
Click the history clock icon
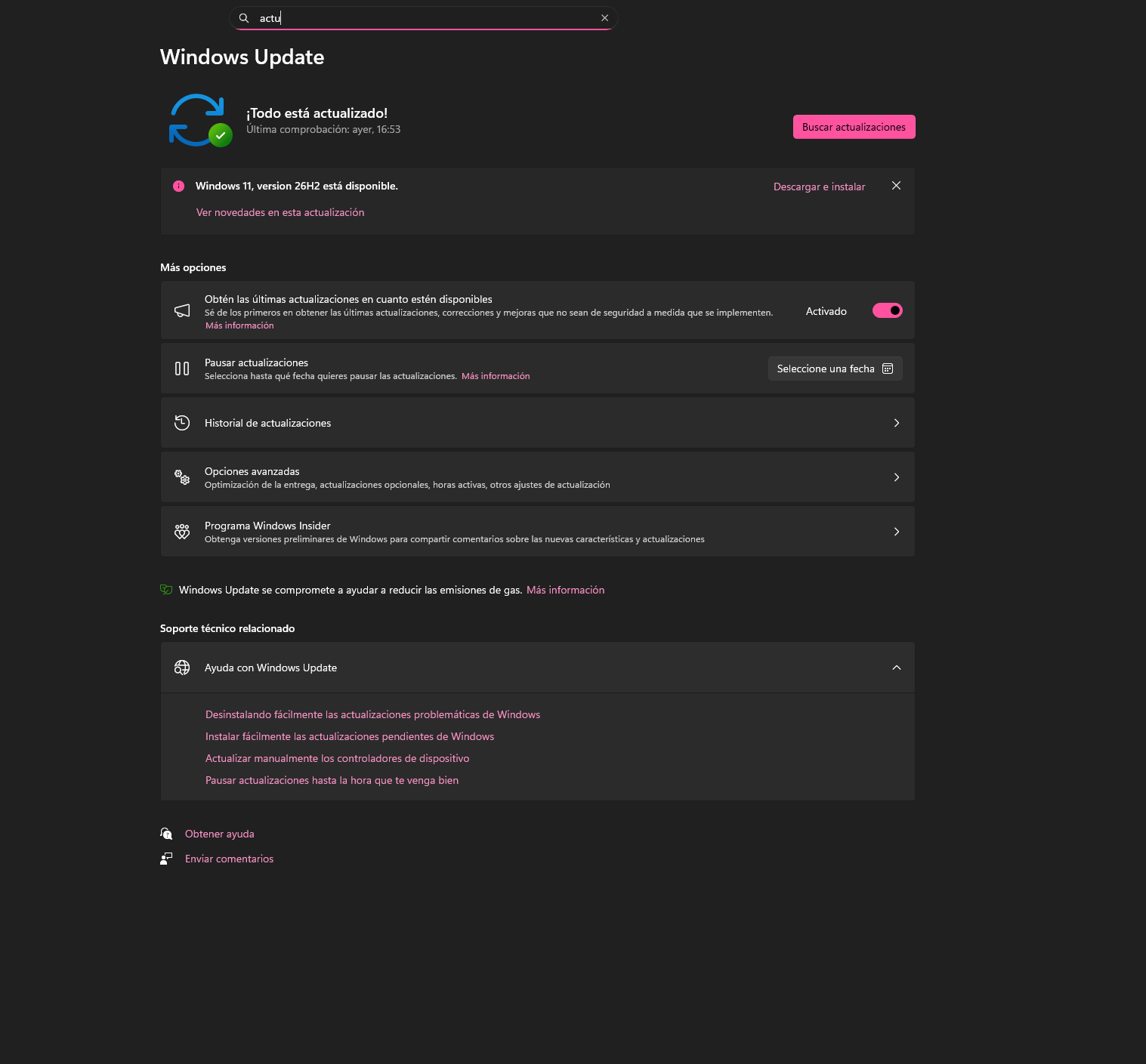[182, 423]
